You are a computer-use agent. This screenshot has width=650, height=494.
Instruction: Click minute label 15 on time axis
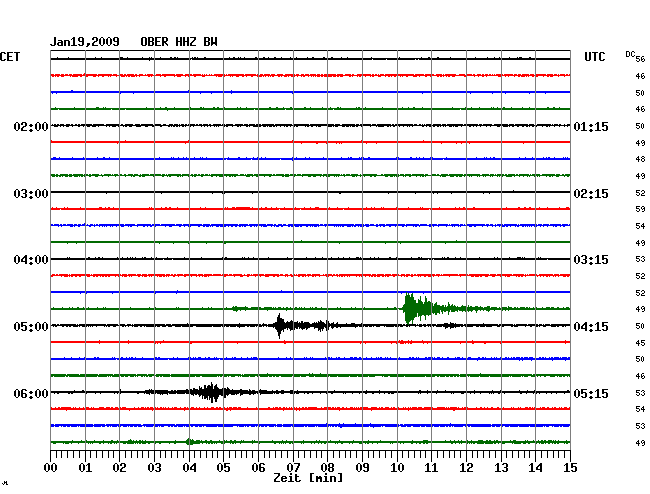point(570,468)
